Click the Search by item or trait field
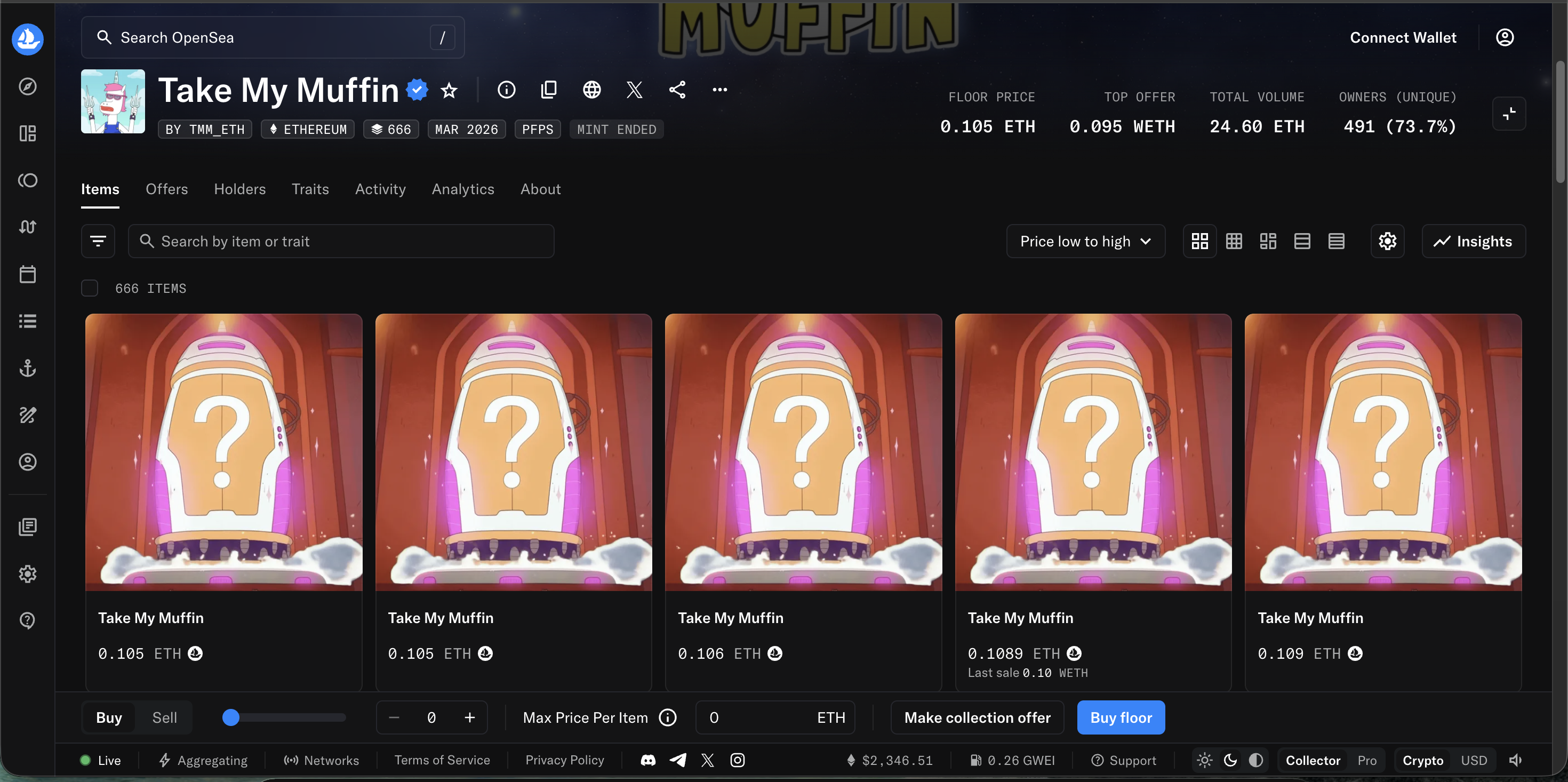The width and height of the screenshot is (1568, 782). [341, 241]
